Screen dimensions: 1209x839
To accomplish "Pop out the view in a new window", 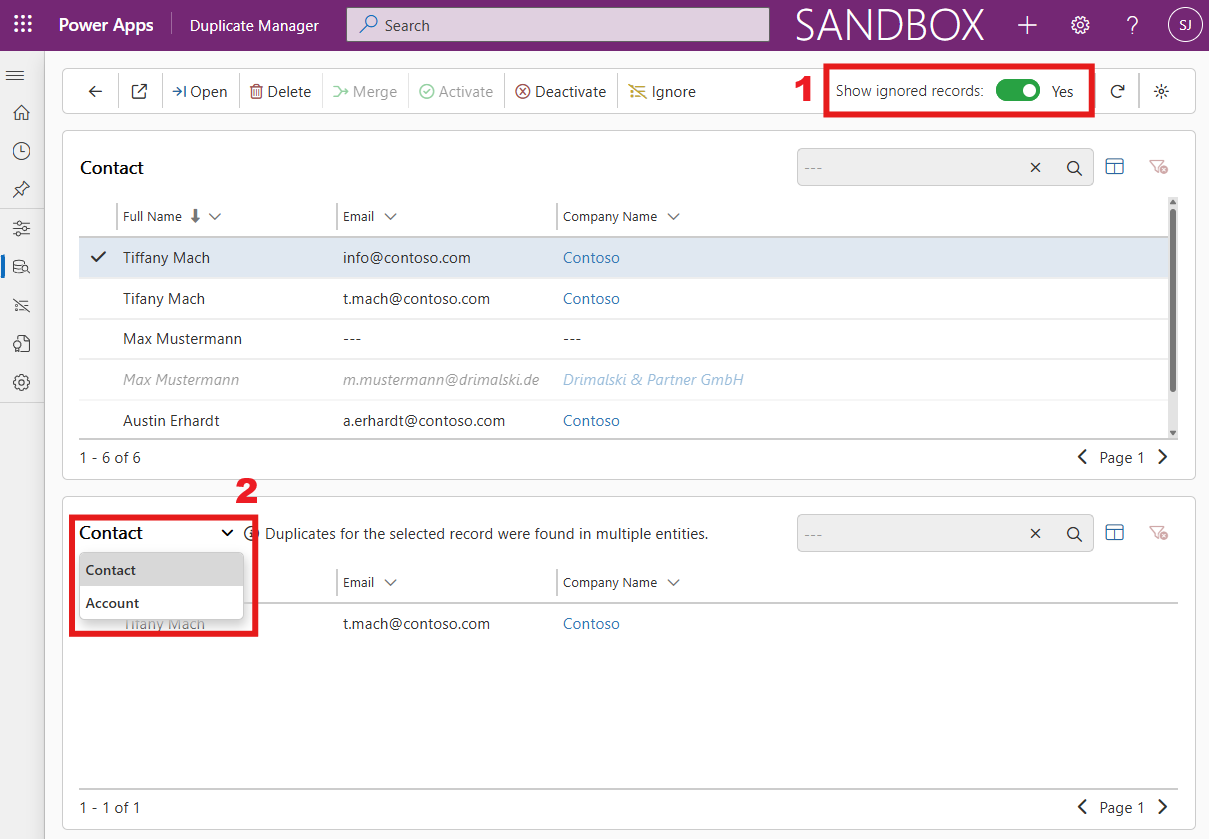I will [140, 92].
